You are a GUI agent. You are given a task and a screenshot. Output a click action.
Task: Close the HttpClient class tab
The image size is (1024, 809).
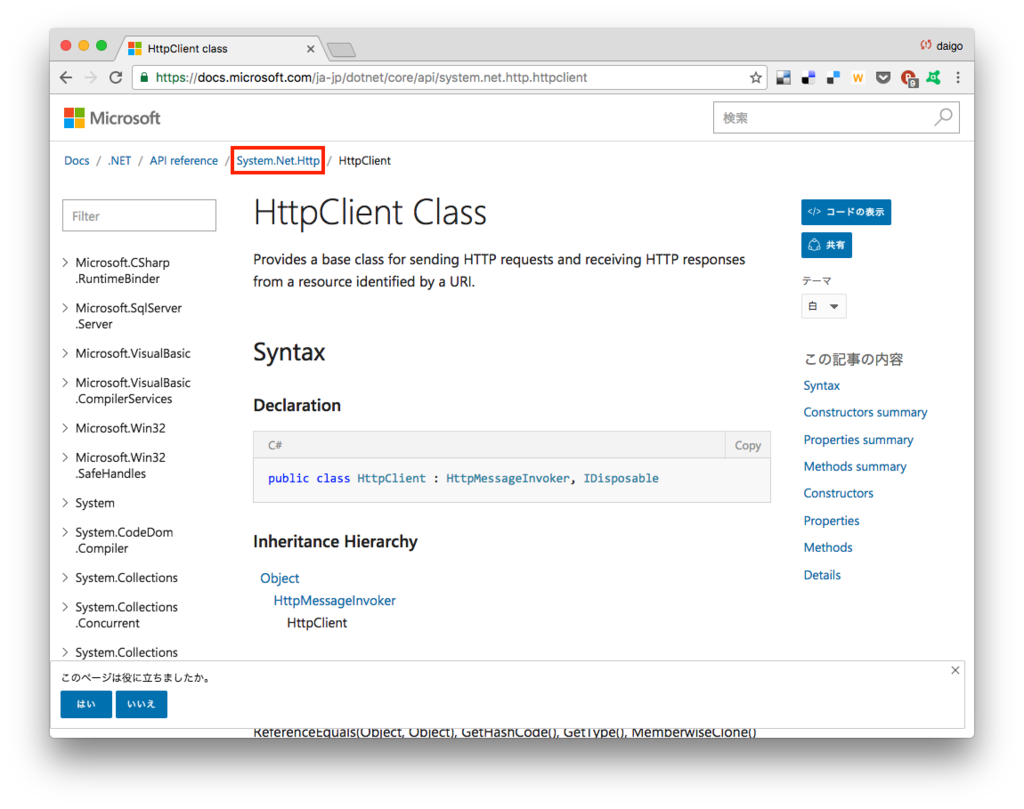310,49
